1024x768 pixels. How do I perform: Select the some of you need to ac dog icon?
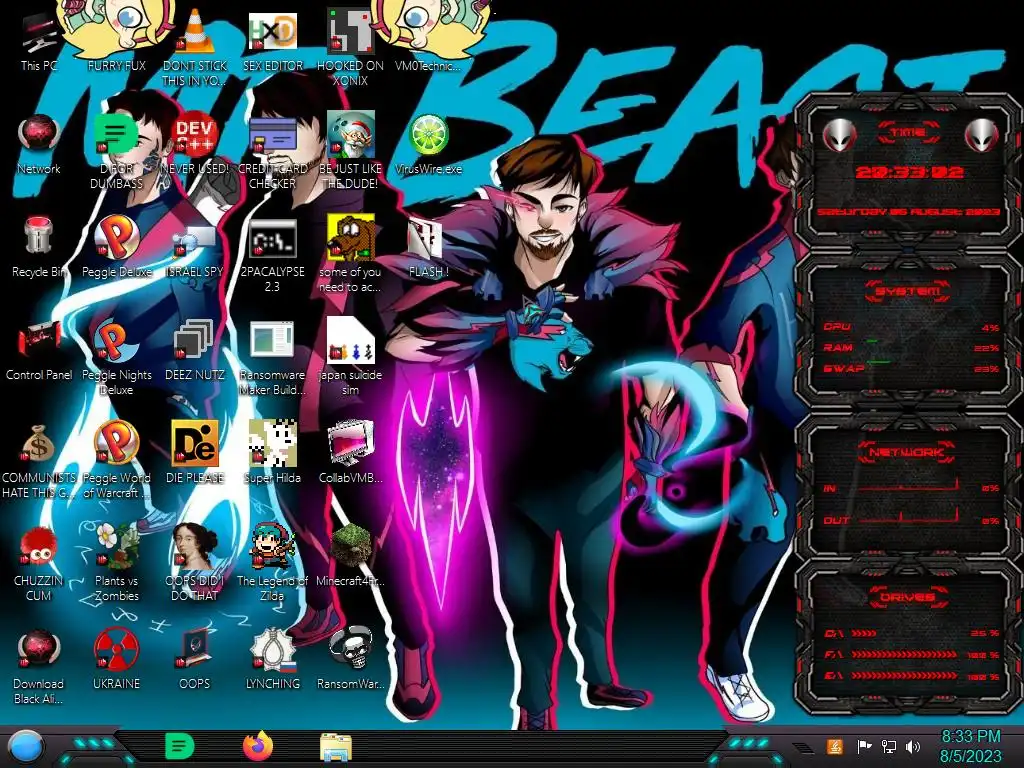click(350, 236)
